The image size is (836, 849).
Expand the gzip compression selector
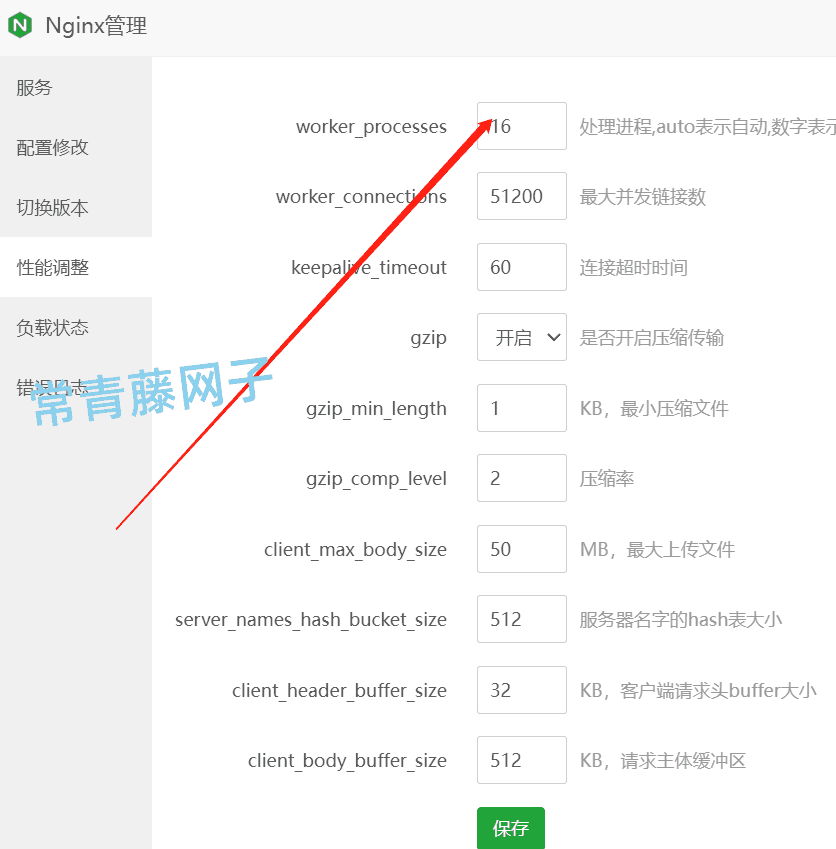click(x=521, y=337)
